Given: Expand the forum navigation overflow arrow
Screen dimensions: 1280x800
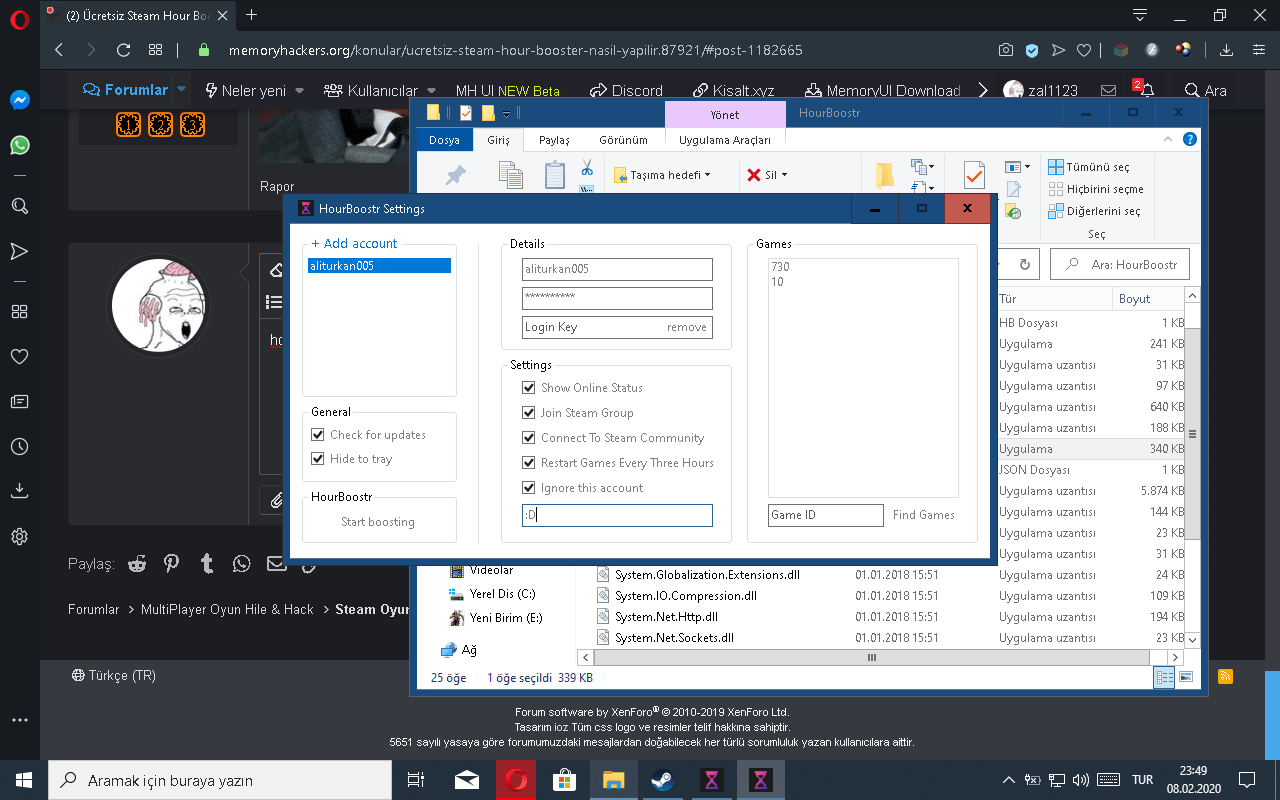Looking at the screenshot, I should (984, 90).
